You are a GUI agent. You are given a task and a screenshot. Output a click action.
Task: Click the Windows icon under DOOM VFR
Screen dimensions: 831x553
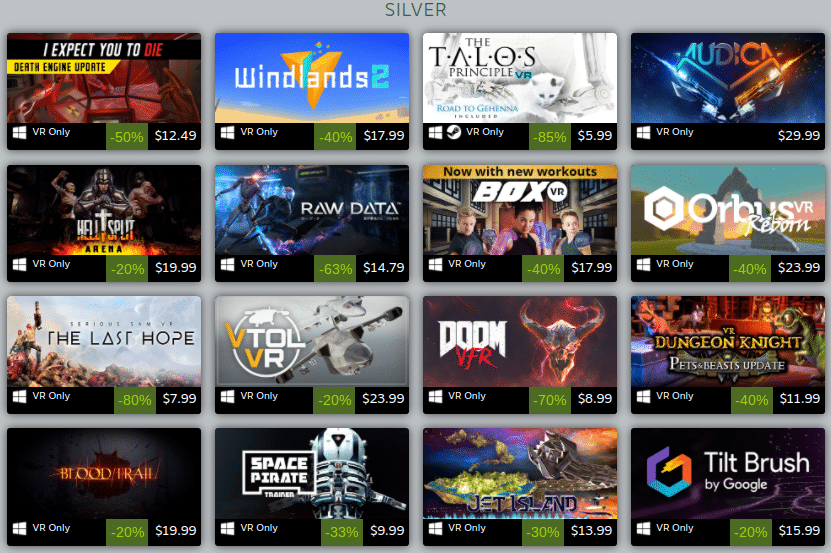coord(436,397)
